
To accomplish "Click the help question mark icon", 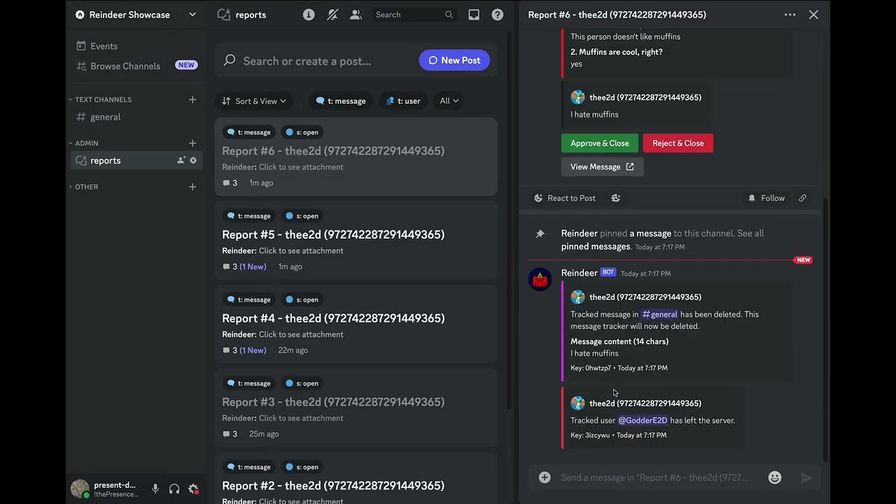I will coord(497,15).
